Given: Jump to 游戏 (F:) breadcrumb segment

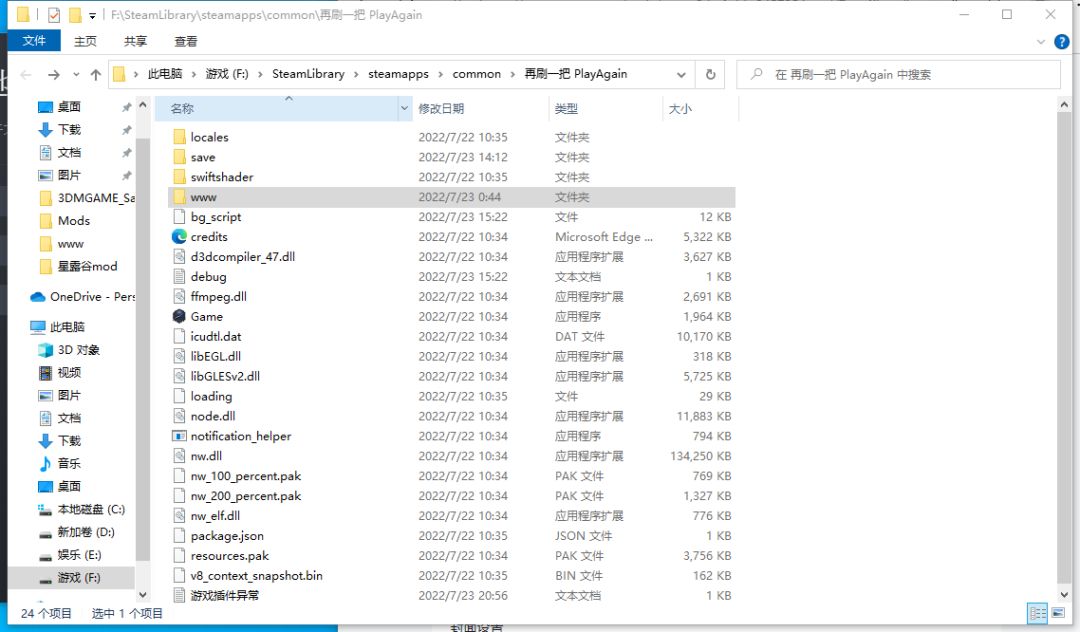Looking at the screenshot, I should point(227,74).
